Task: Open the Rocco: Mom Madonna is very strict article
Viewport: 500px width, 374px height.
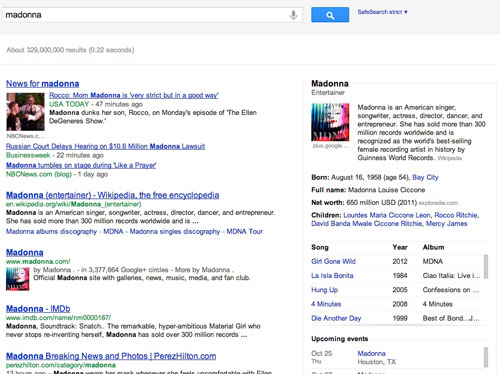Action: [x=134, y=95]
